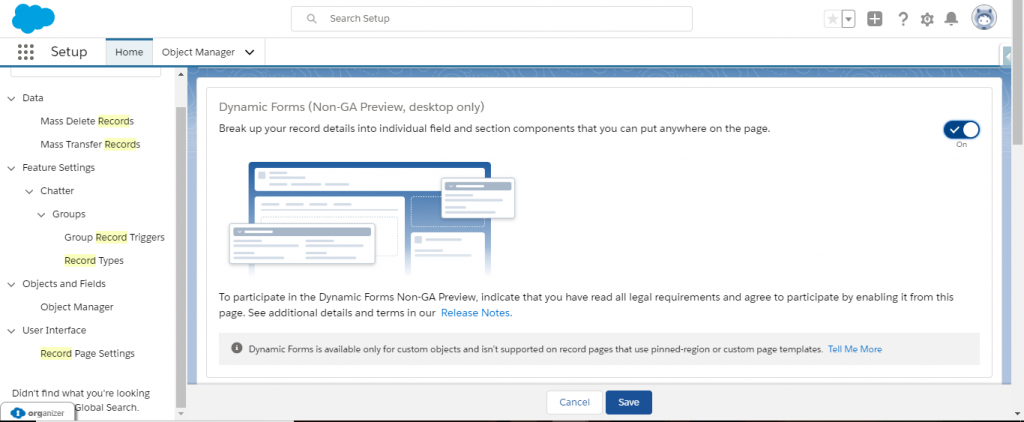Collapse the User Interface section
This screenshot has height=422, width=1024.
[x=11, y=331]
